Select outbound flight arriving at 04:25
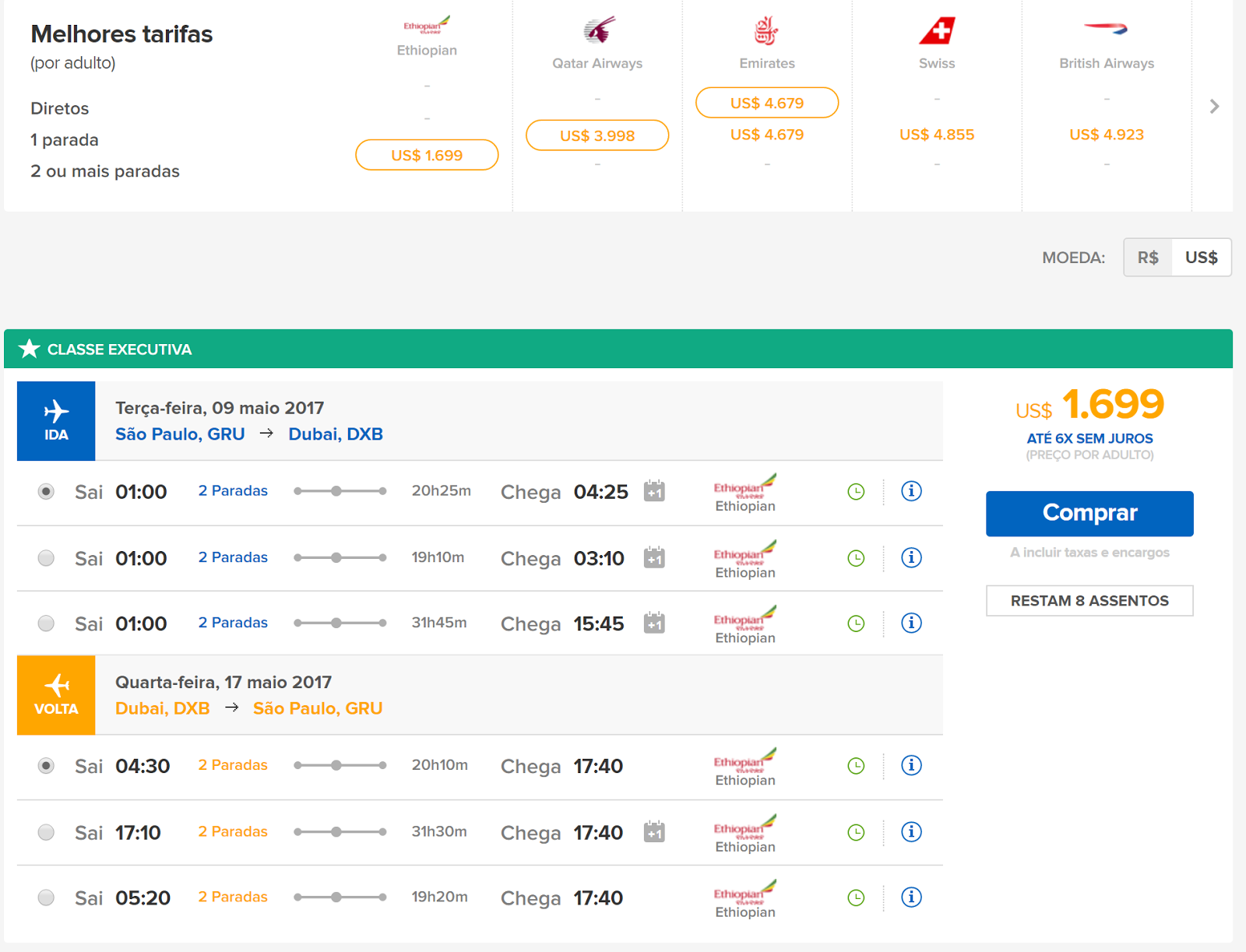 click(x=46, y=492)
